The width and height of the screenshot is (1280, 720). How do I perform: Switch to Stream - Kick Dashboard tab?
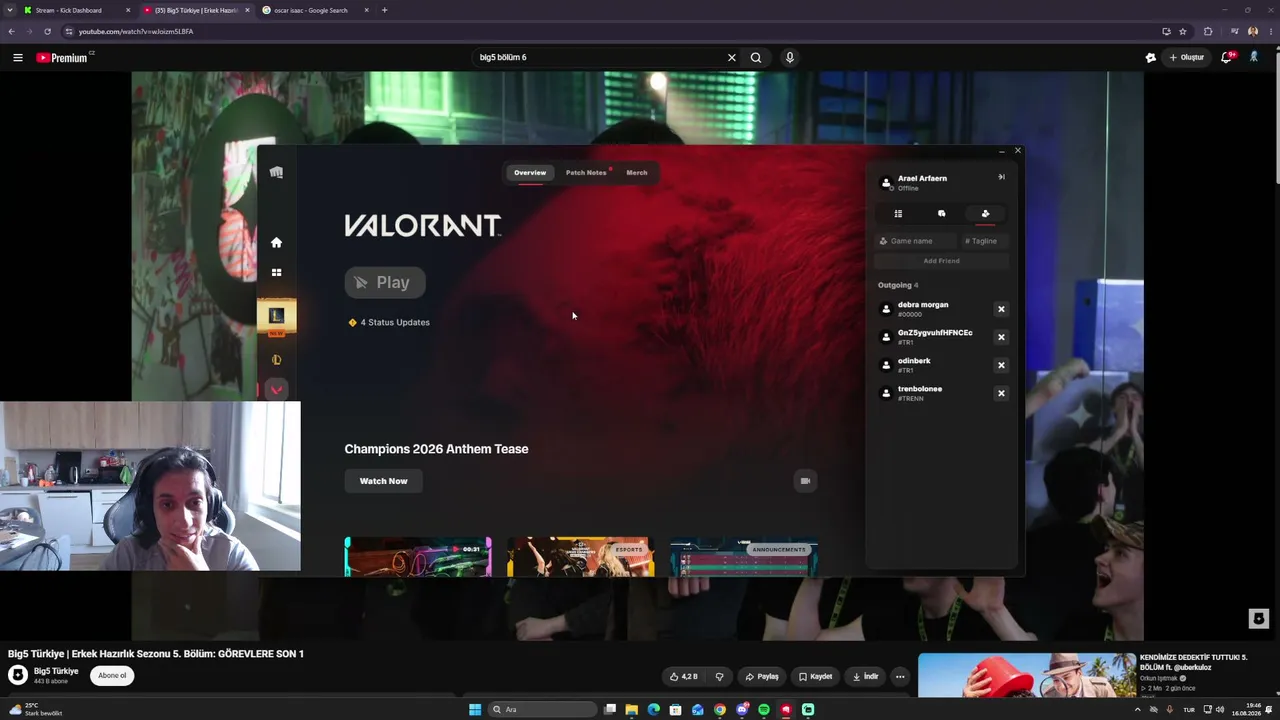pyautogui.click(x=78, y=10)
